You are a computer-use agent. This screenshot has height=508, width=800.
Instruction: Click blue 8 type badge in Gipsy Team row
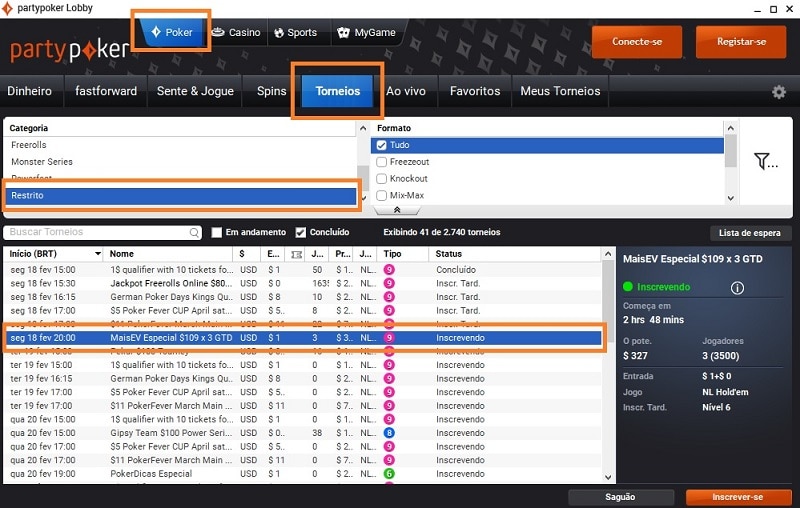pyautogui.click(x=389, y=433)
